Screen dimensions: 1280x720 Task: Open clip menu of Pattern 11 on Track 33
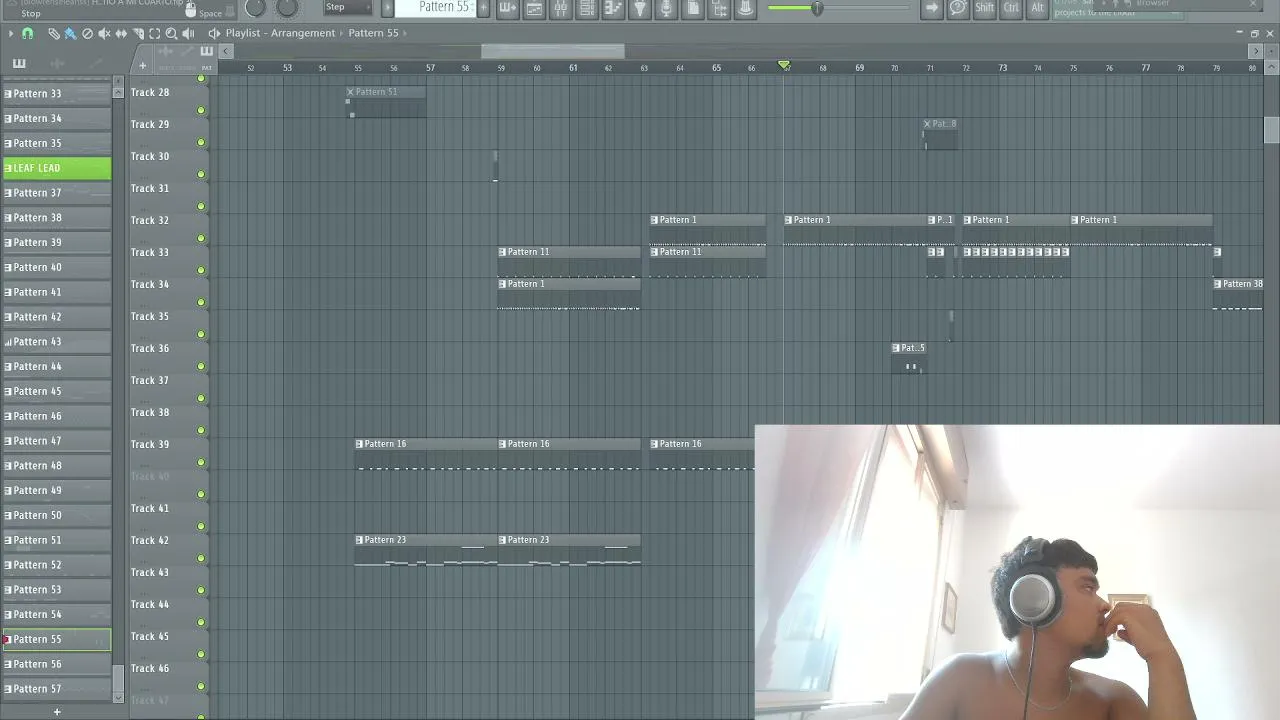coord(502,252)
